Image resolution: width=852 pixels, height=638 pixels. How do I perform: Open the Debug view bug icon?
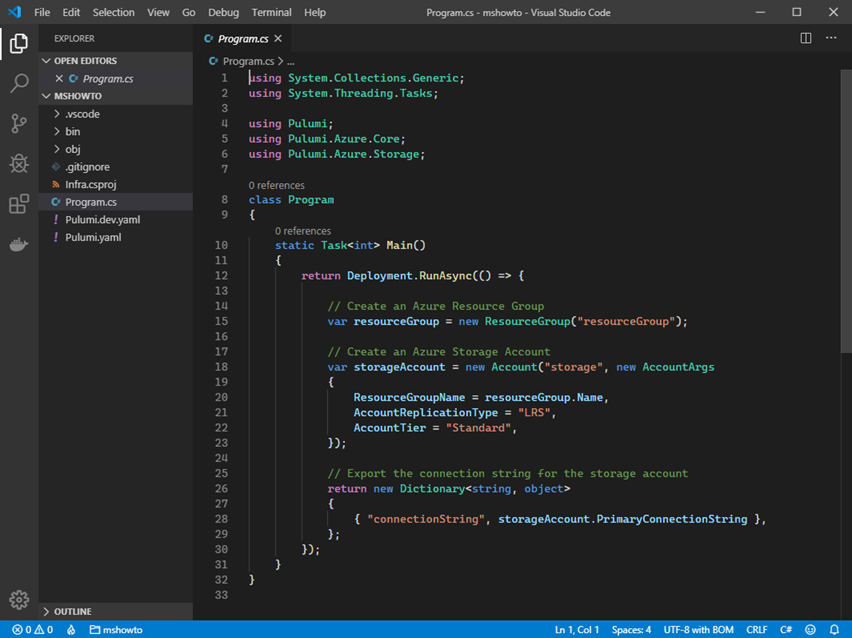(x=19, y=164)
